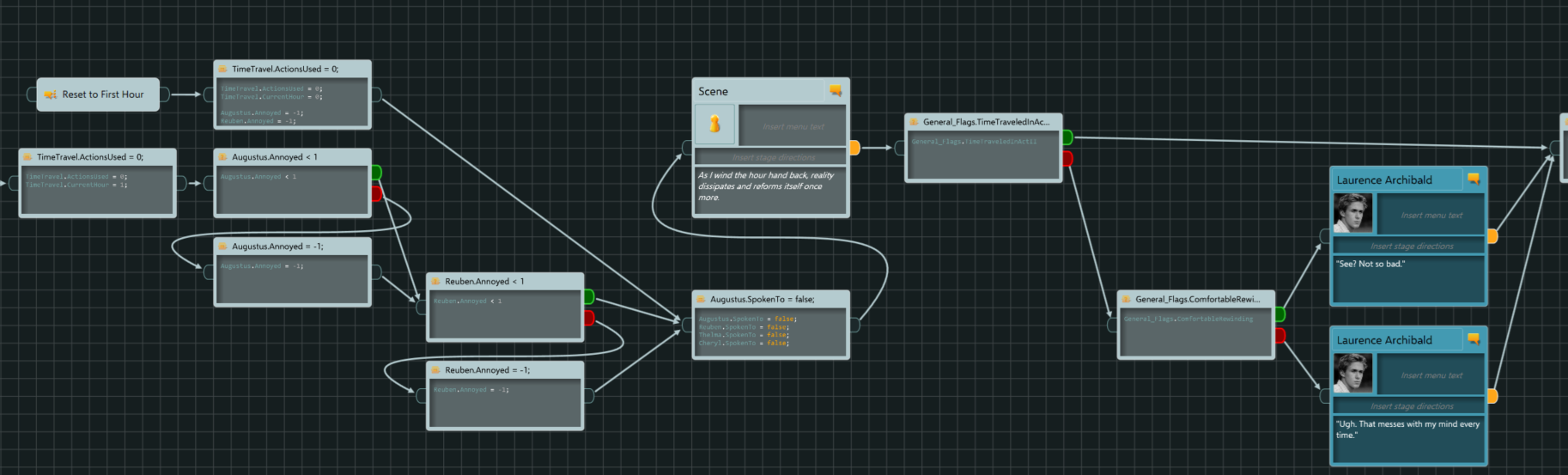The height and width of the screenshot is (475, 1568).
Task: Click the red output pin of Reuben.Annoyed < 1
Action: point(589,319)
